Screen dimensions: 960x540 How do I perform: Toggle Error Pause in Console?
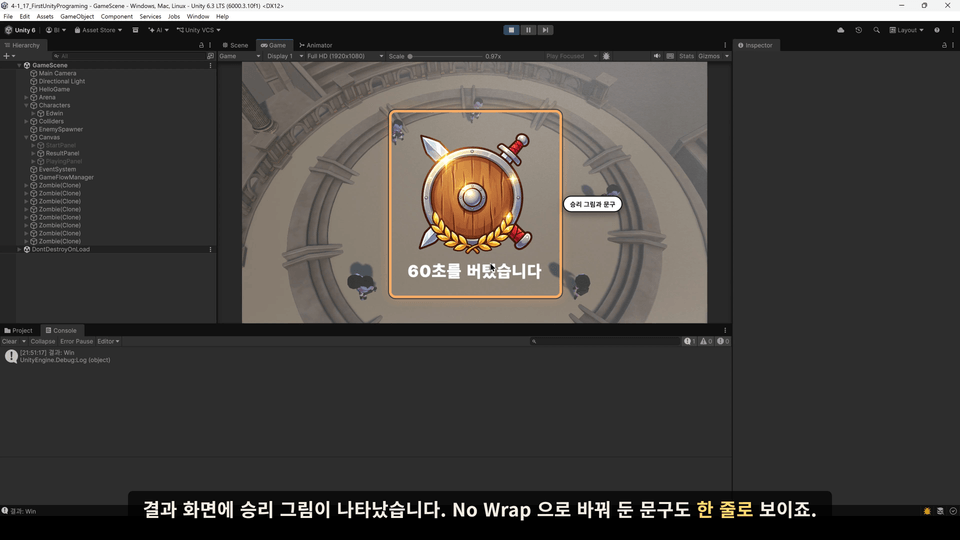(77, 342)
